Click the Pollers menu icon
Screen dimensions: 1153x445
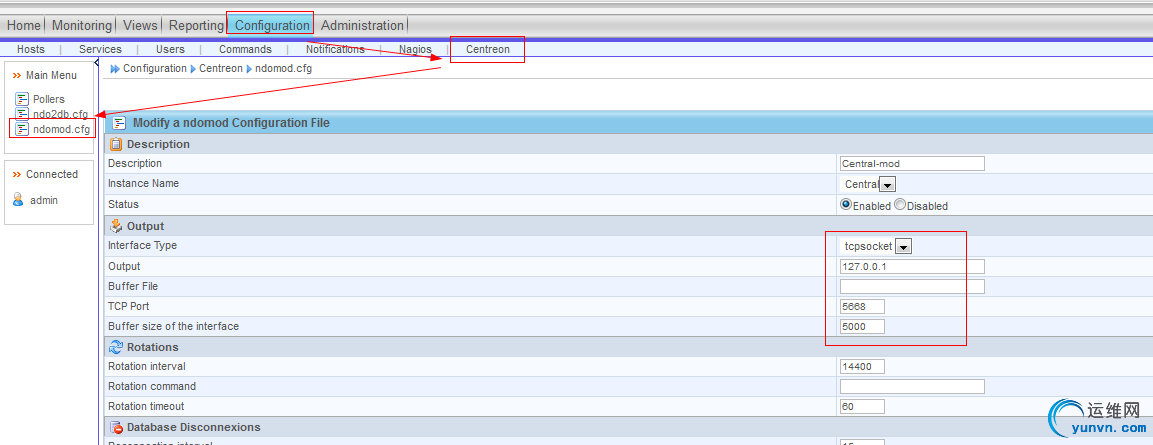(x=22, y=99)
